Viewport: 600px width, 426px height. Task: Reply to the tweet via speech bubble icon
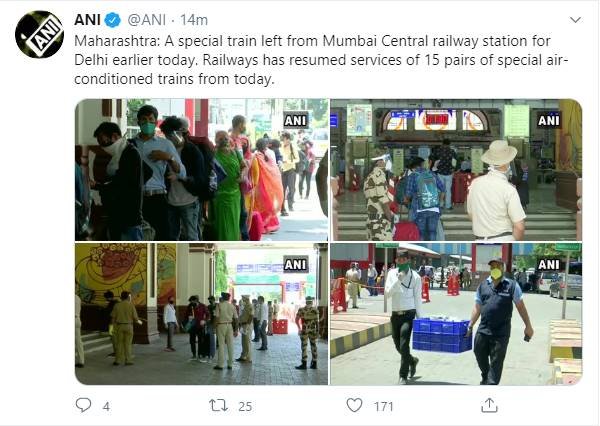83,405
